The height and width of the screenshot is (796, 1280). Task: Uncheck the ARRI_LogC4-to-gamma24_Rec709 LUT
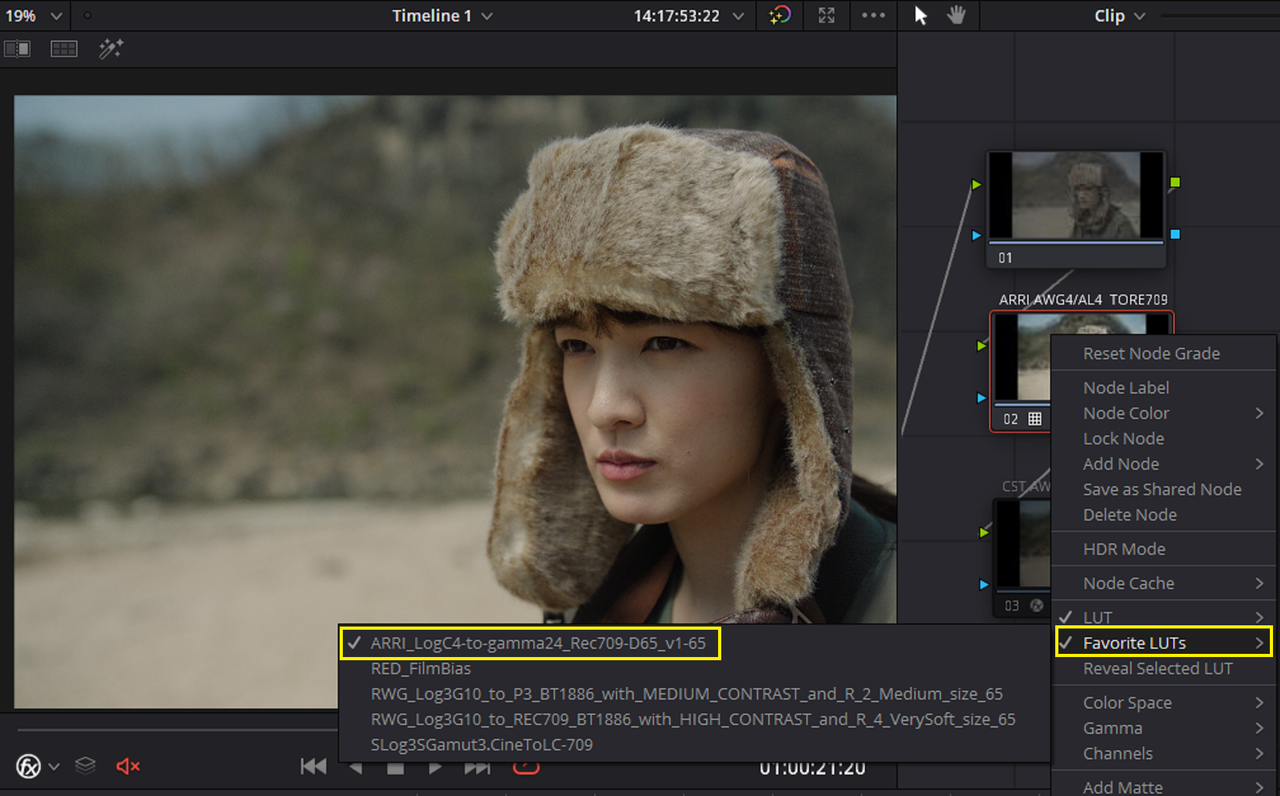pyautogui.click(x=695, y=643)
